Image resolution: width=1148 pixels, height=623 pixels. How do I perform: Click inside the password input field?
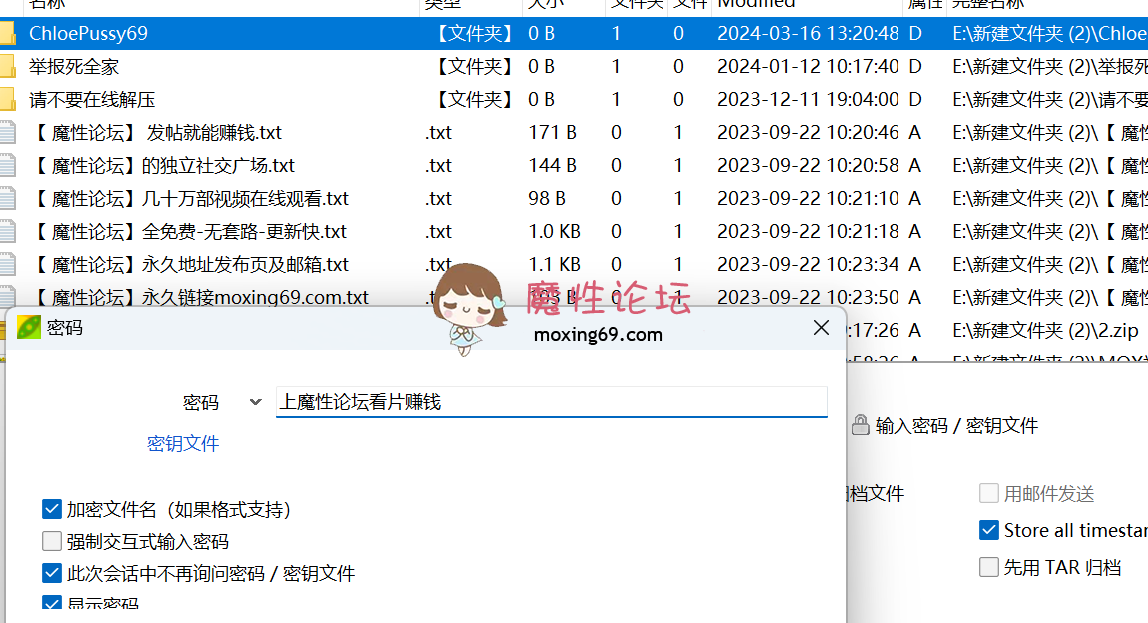point(550,402)
